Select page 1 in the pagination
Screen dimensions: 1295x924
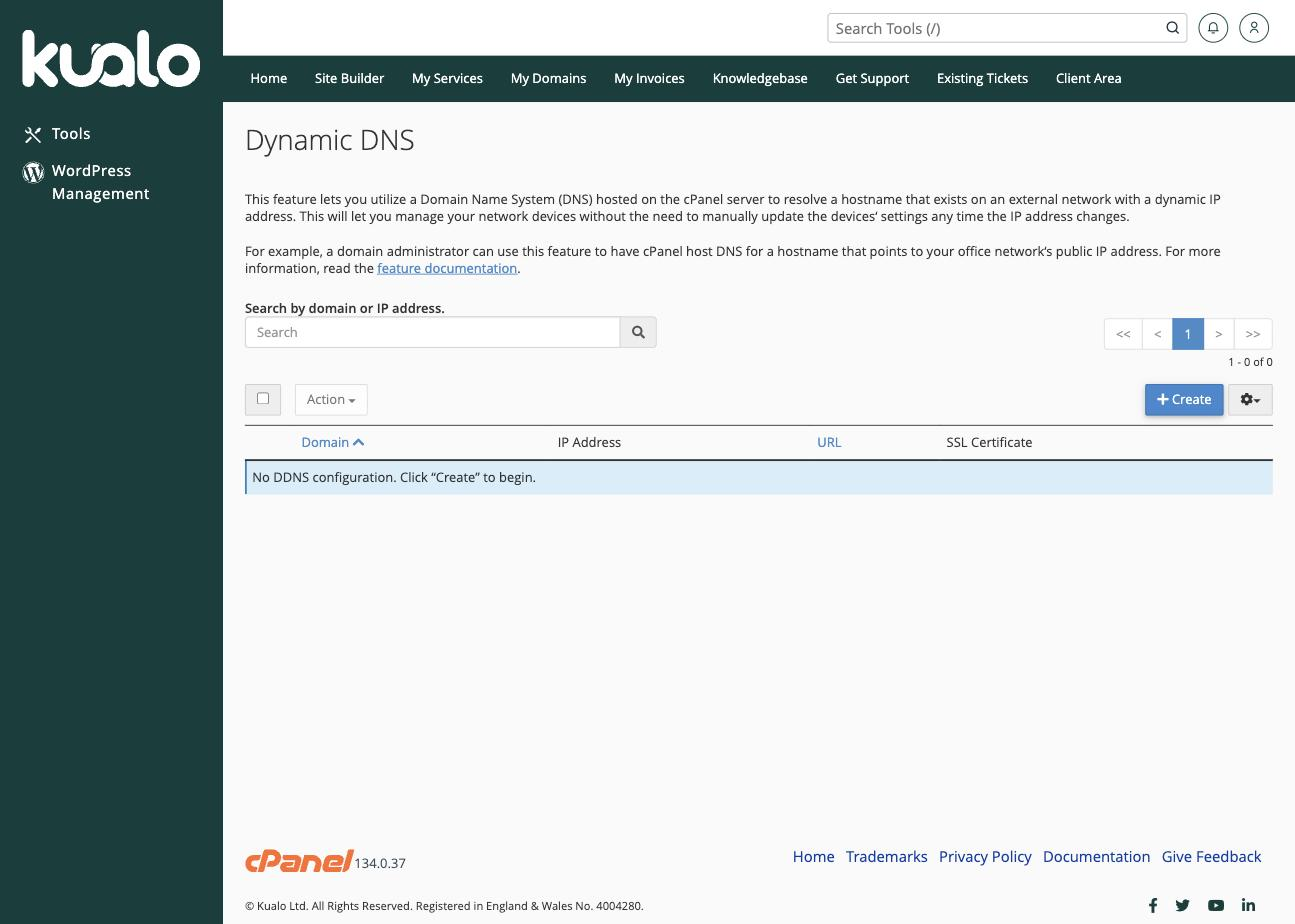tap(1188, 334)
